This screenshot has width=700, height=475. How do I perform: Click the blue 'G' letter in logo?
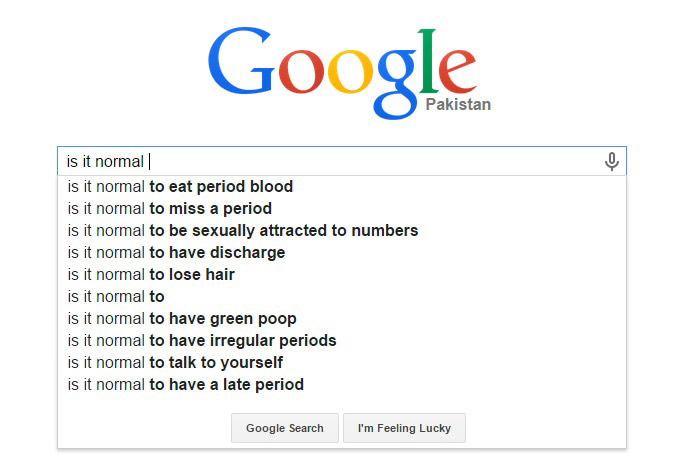241,61
